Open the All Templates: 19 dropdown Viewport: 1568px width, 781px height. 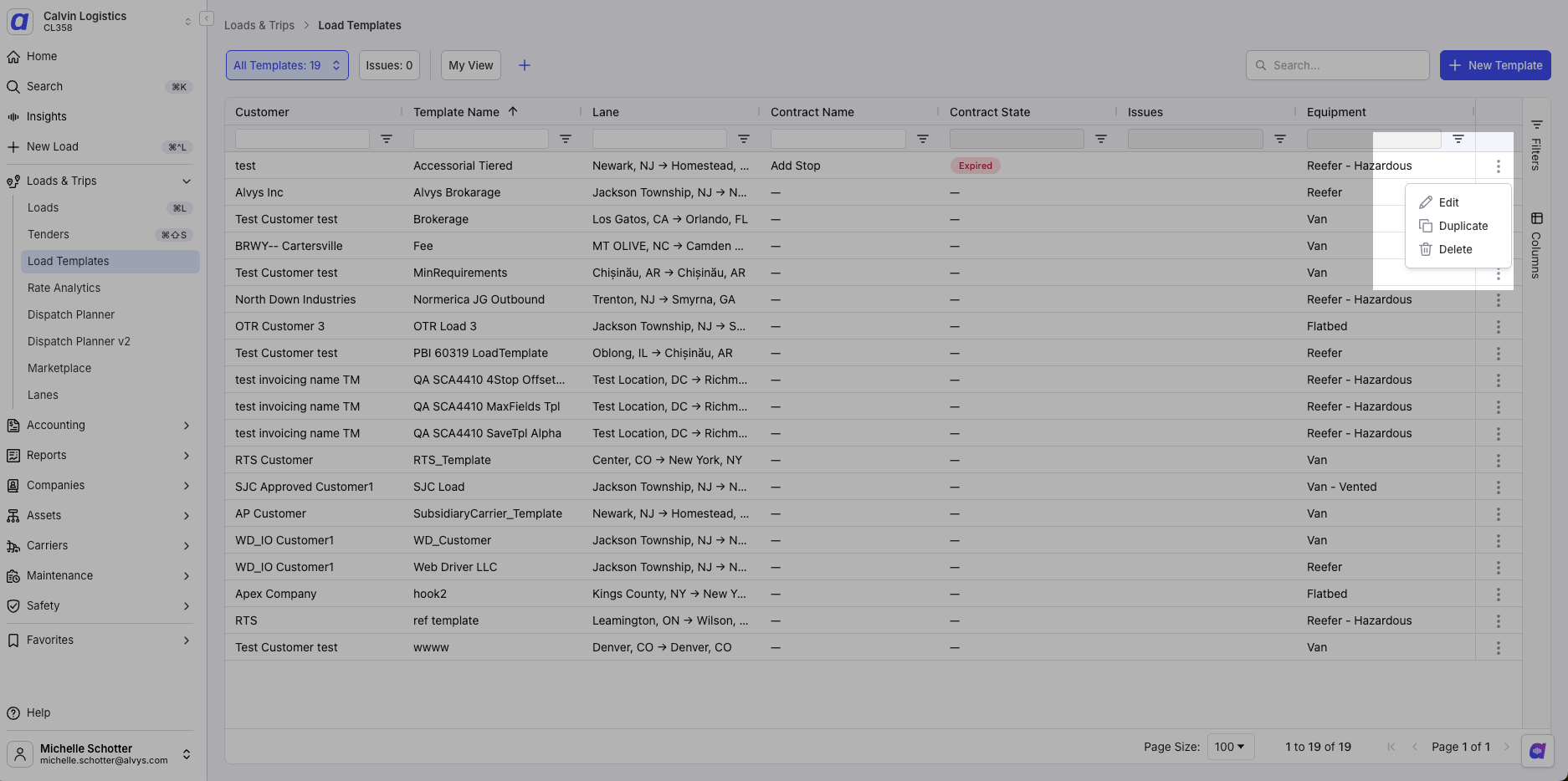(287, 65)
